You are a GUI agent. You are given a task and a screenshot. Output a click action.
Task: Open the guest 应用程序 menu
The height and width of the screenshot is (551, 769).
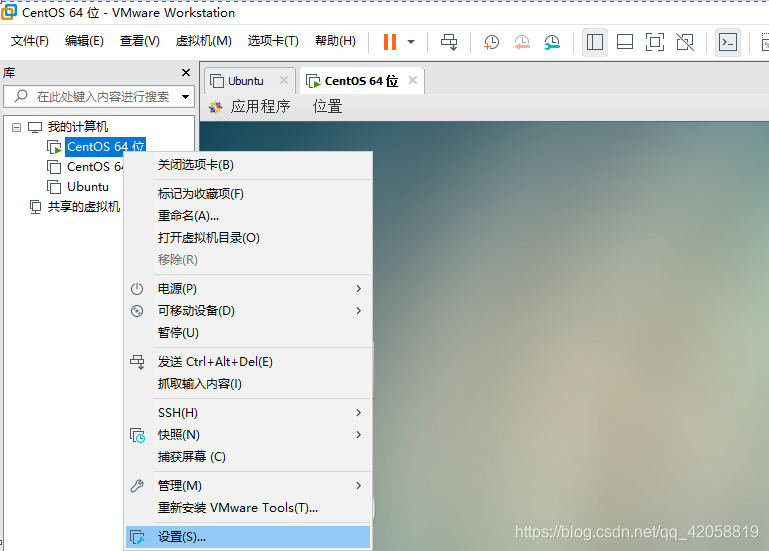260,106
